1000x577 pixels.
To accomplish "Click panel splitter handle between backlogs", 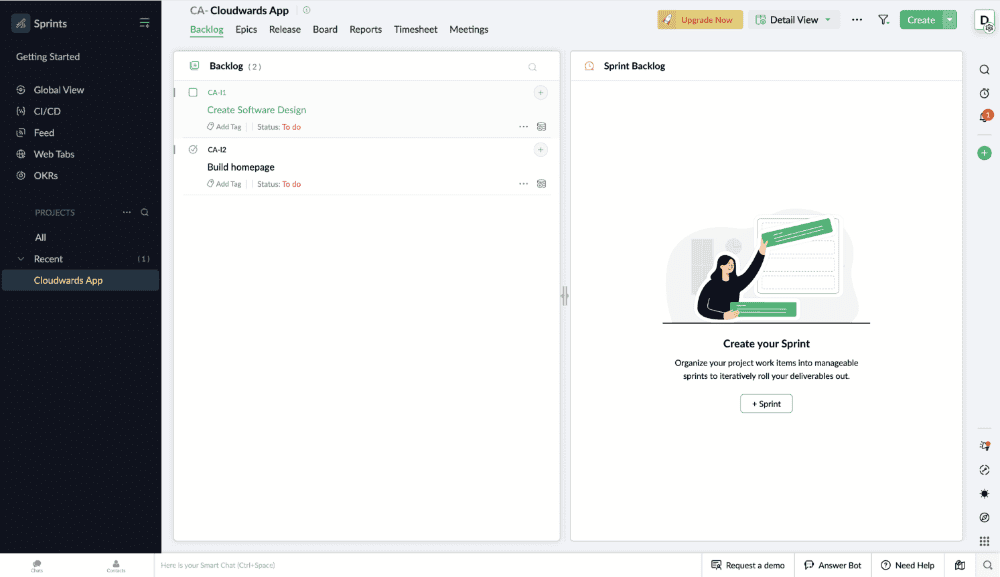I will point(564,296).
